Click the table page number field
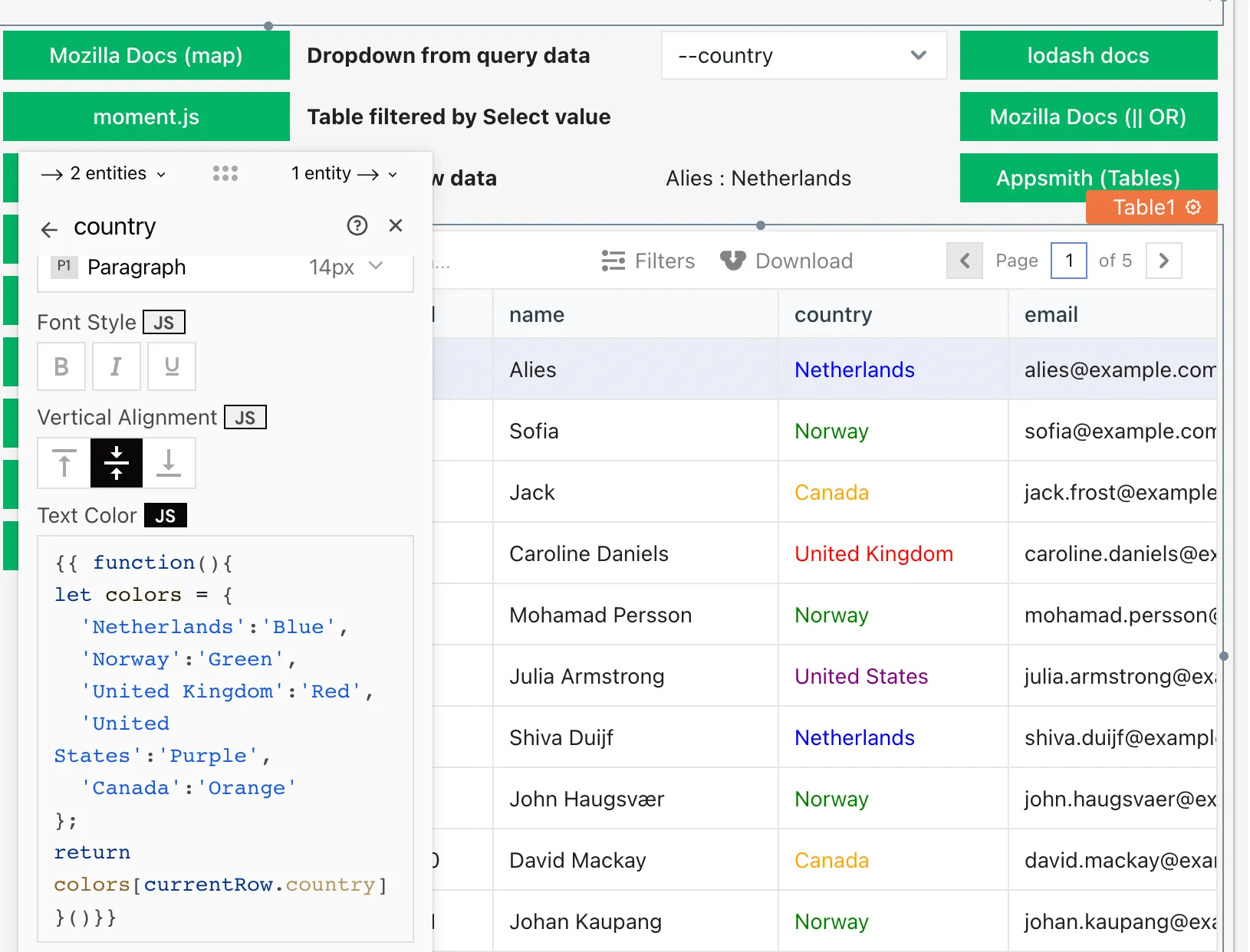 1068,261
